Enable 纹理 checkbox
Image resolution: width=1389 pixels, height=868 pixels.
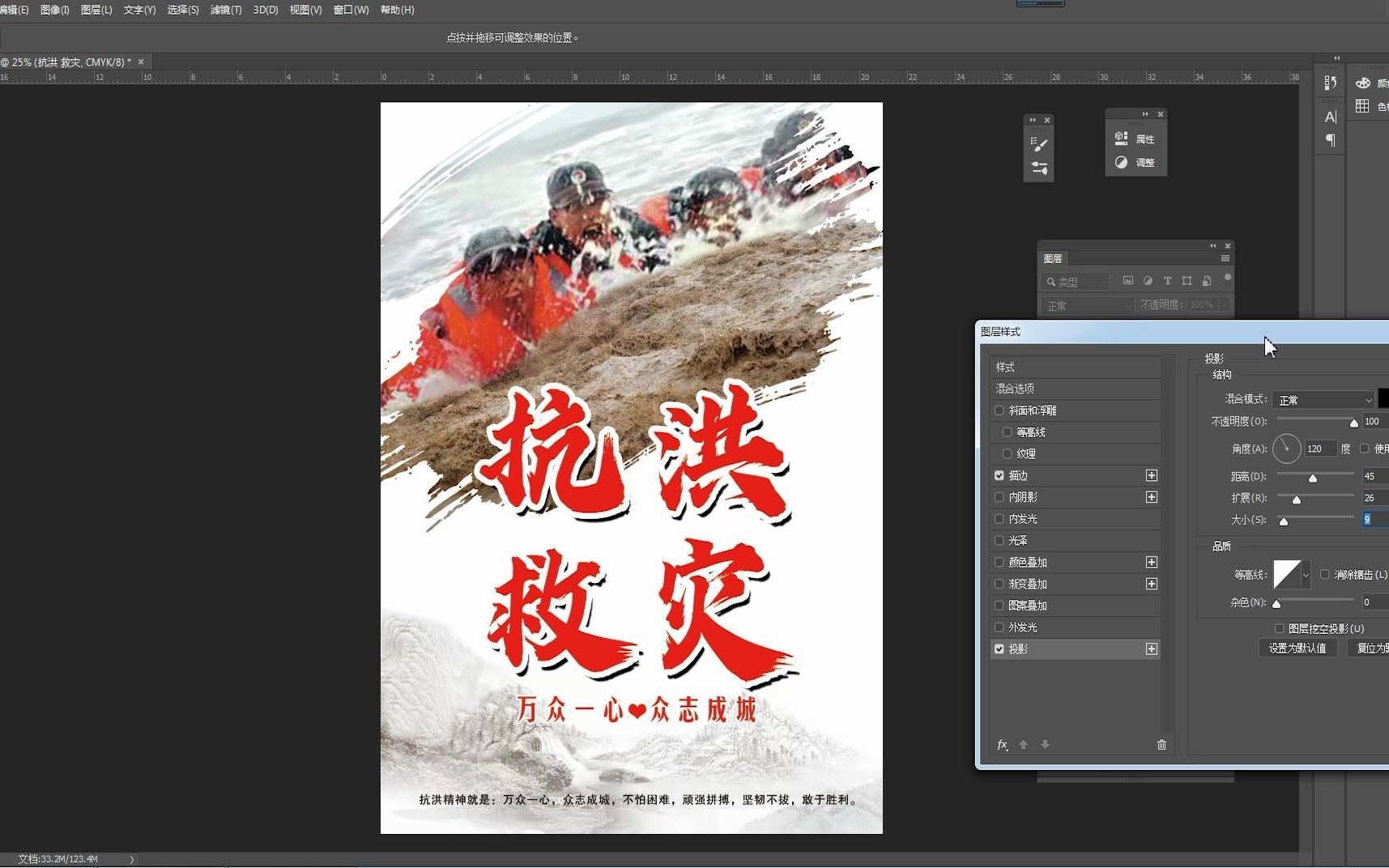[x=1008, y=453]
